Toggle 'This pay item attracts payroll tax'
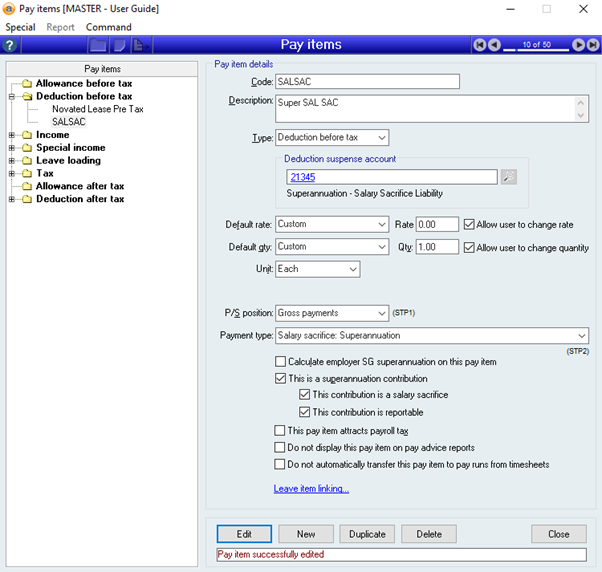This screenshot has height=572, width=602. coord(280,431)
